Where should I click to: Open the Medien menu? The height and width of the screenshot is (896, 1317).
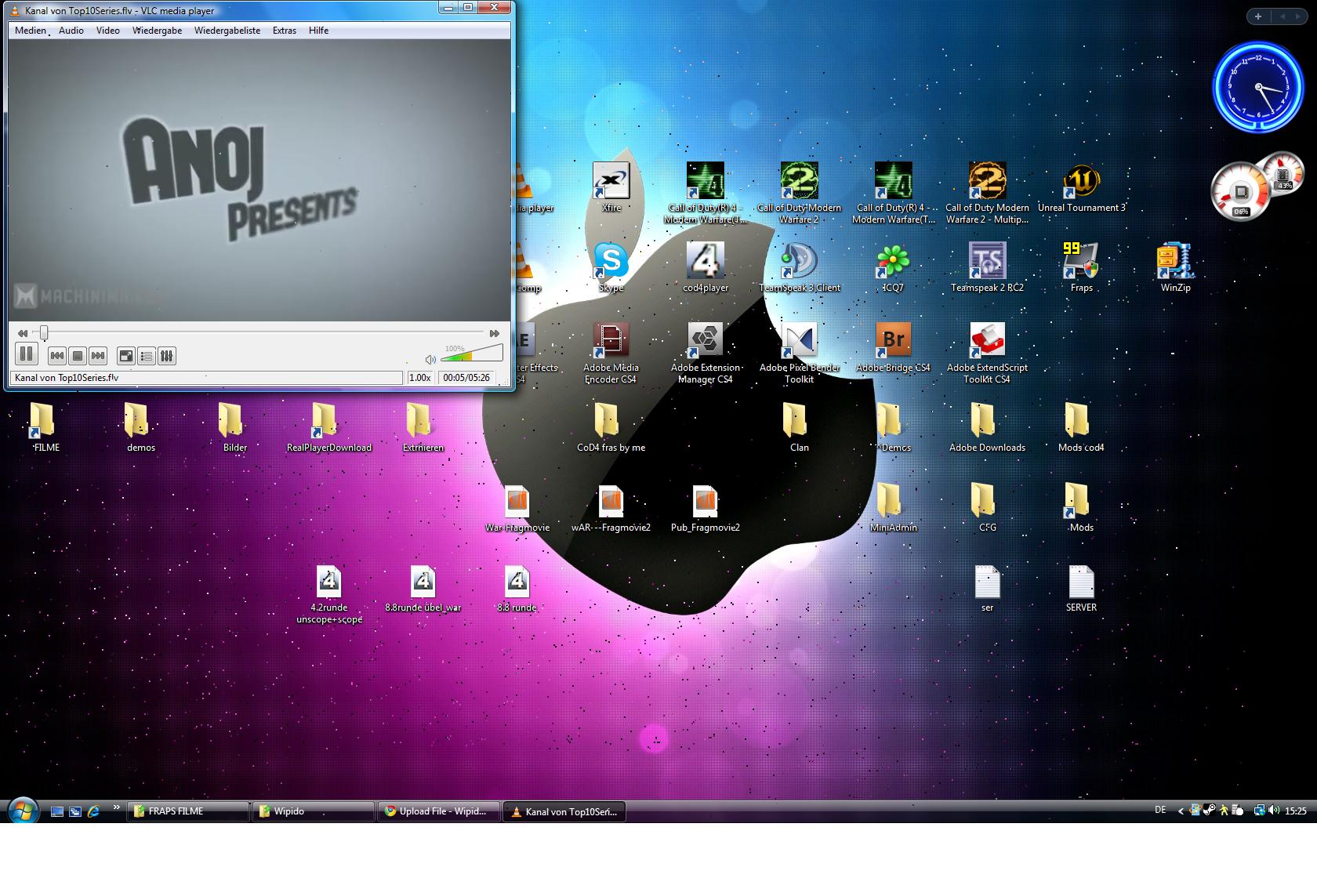(x=31, y=31)
